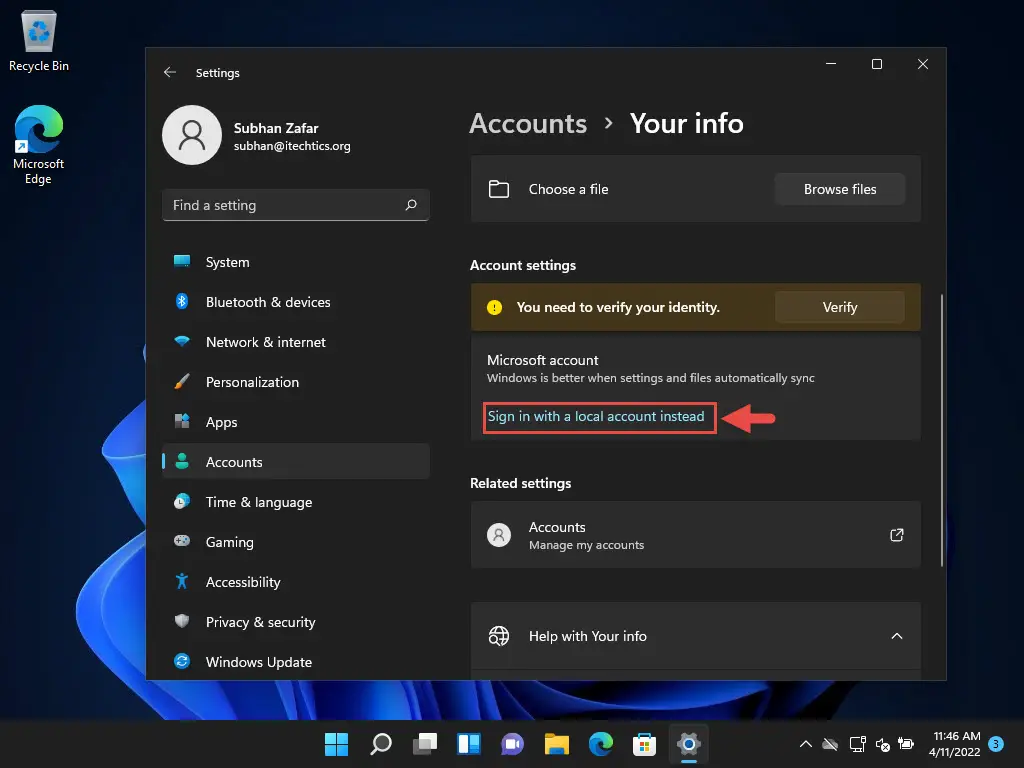This screenshot has width=1024, height=768.
Task: Show hidden icons in system tray
Action: [x=805, y=744]
